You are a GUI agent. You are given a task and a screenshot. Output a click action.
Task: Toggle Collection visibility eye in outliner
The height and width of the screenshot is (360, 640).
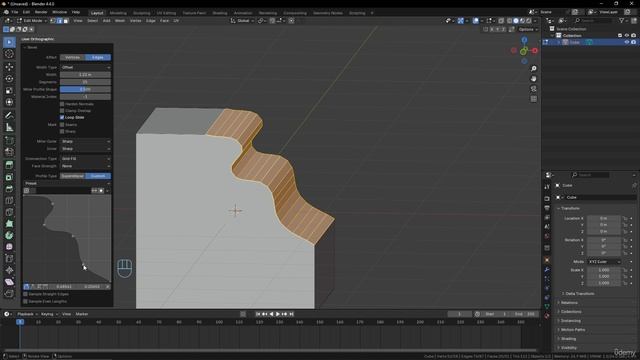point(627,36)
